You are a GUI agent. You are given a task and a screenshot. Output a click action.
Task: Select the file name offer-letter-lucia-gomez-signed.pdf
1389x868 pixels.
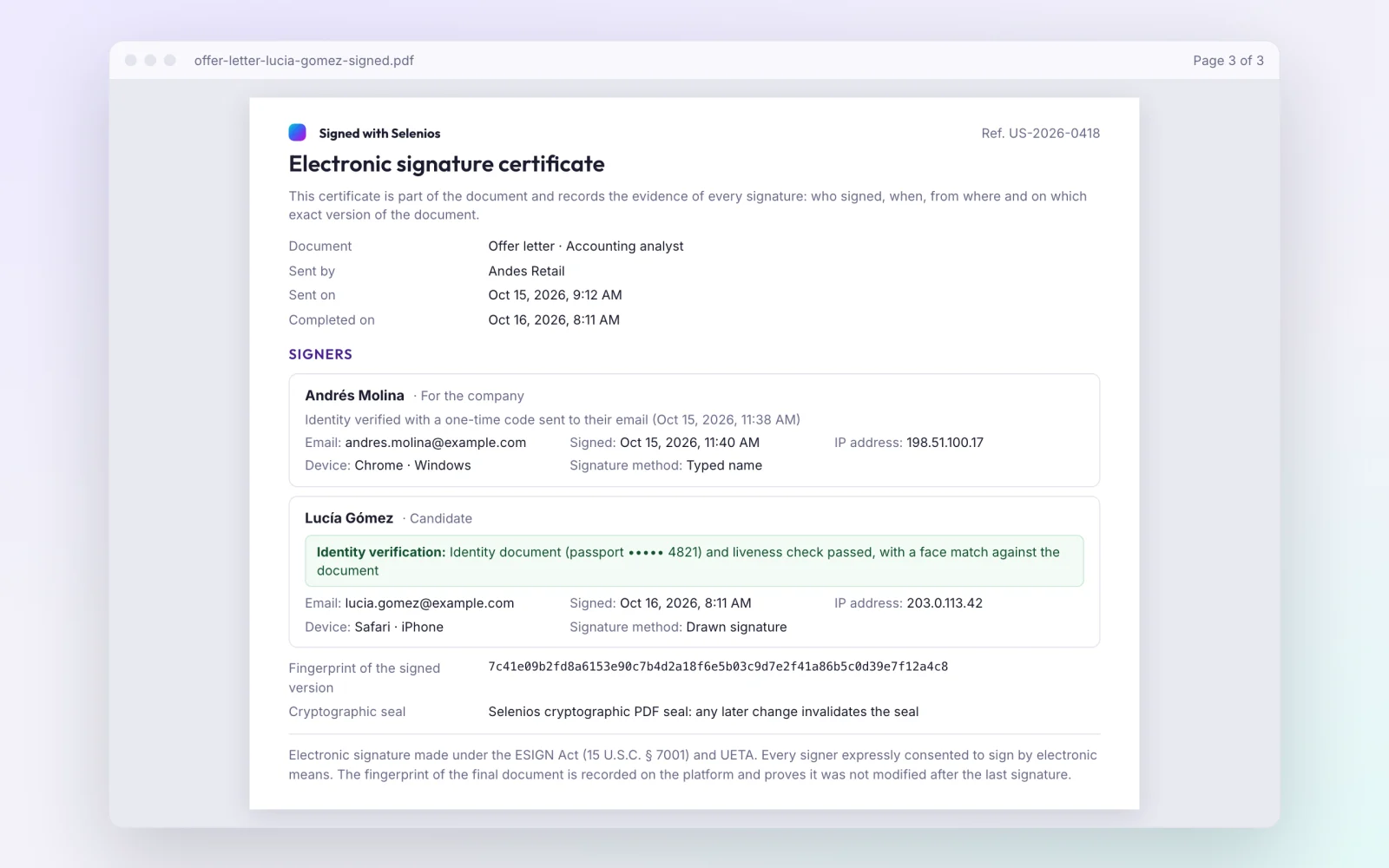tap(304, 61)
